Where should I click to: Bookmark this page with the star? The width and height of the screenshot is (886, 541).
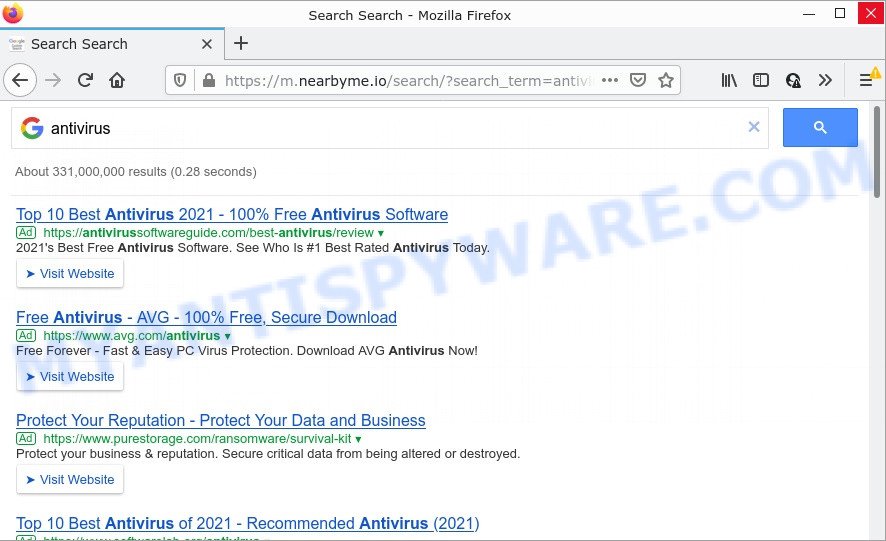pos(666,80)
